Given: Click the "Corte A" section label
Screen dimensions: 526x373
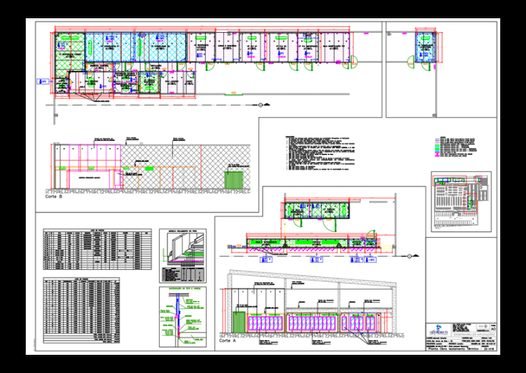Looking at the screenshot, I should [x=227, y=340].
